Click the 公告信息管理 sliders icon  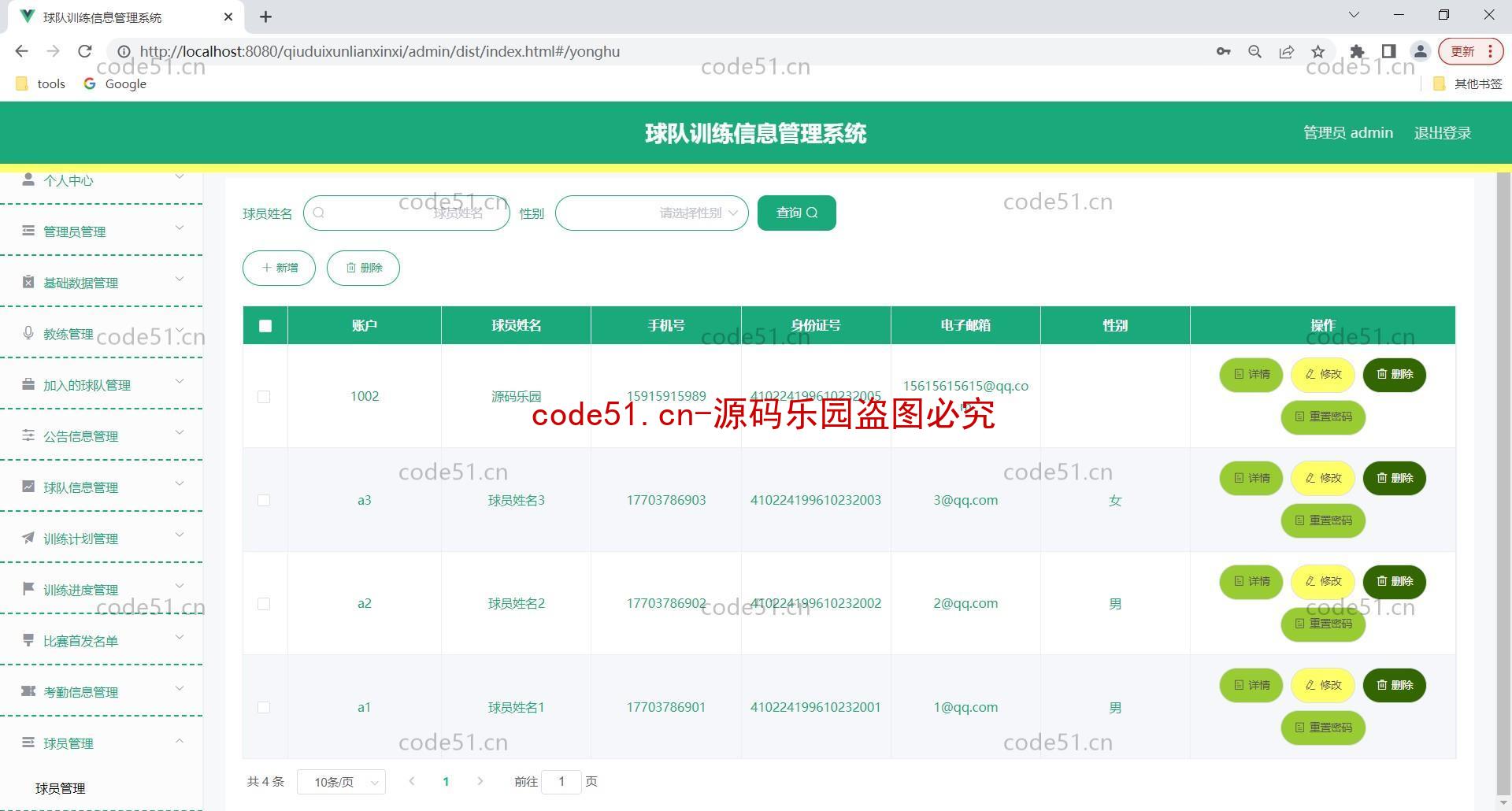28,435
